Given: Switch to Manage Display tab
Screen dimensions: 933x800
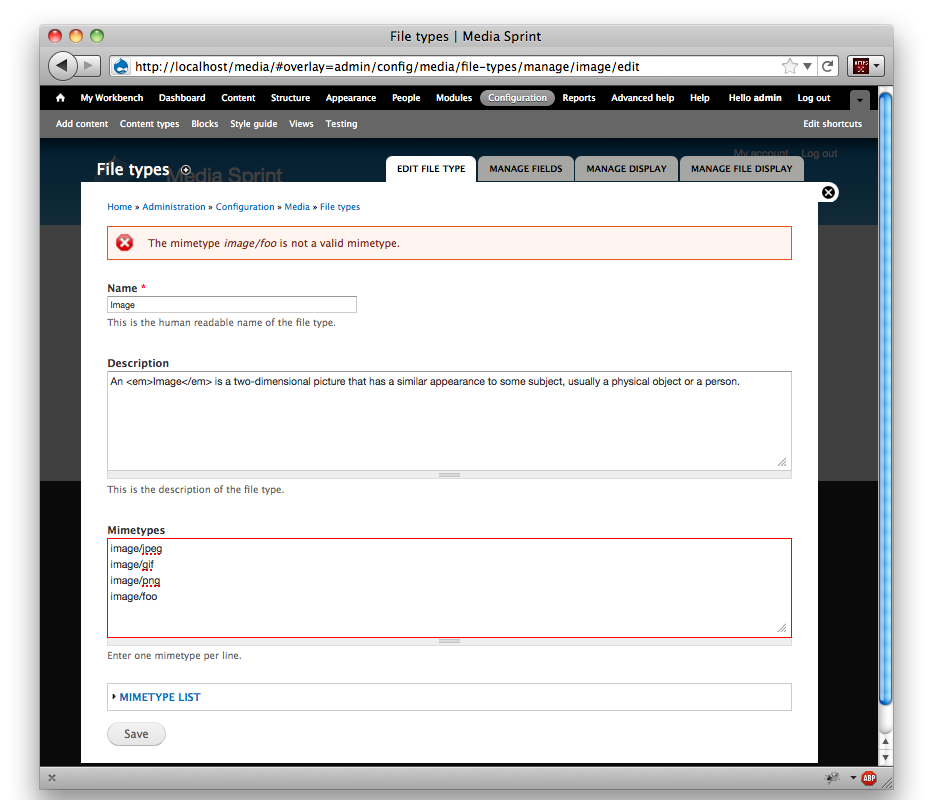Looking at the screenshot, I should click(626, 168).
